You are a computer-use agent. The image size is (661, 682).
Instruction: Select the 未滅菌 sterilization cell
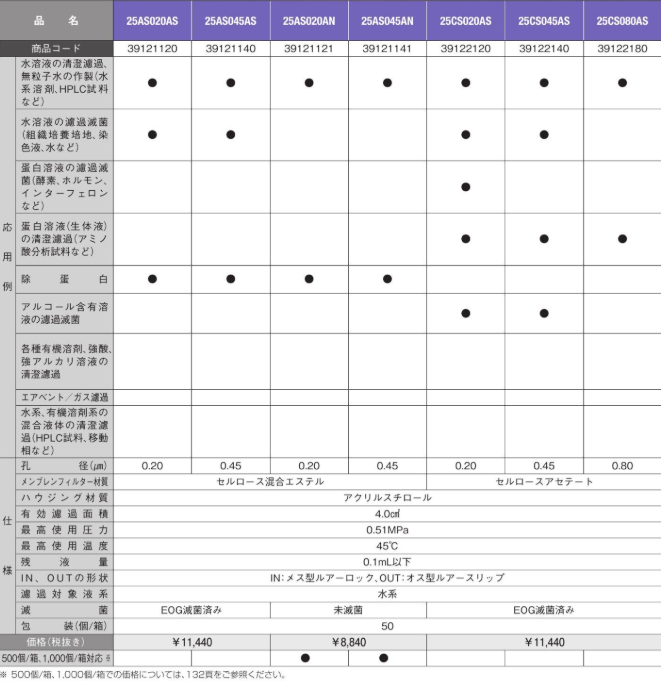[348, 608]
